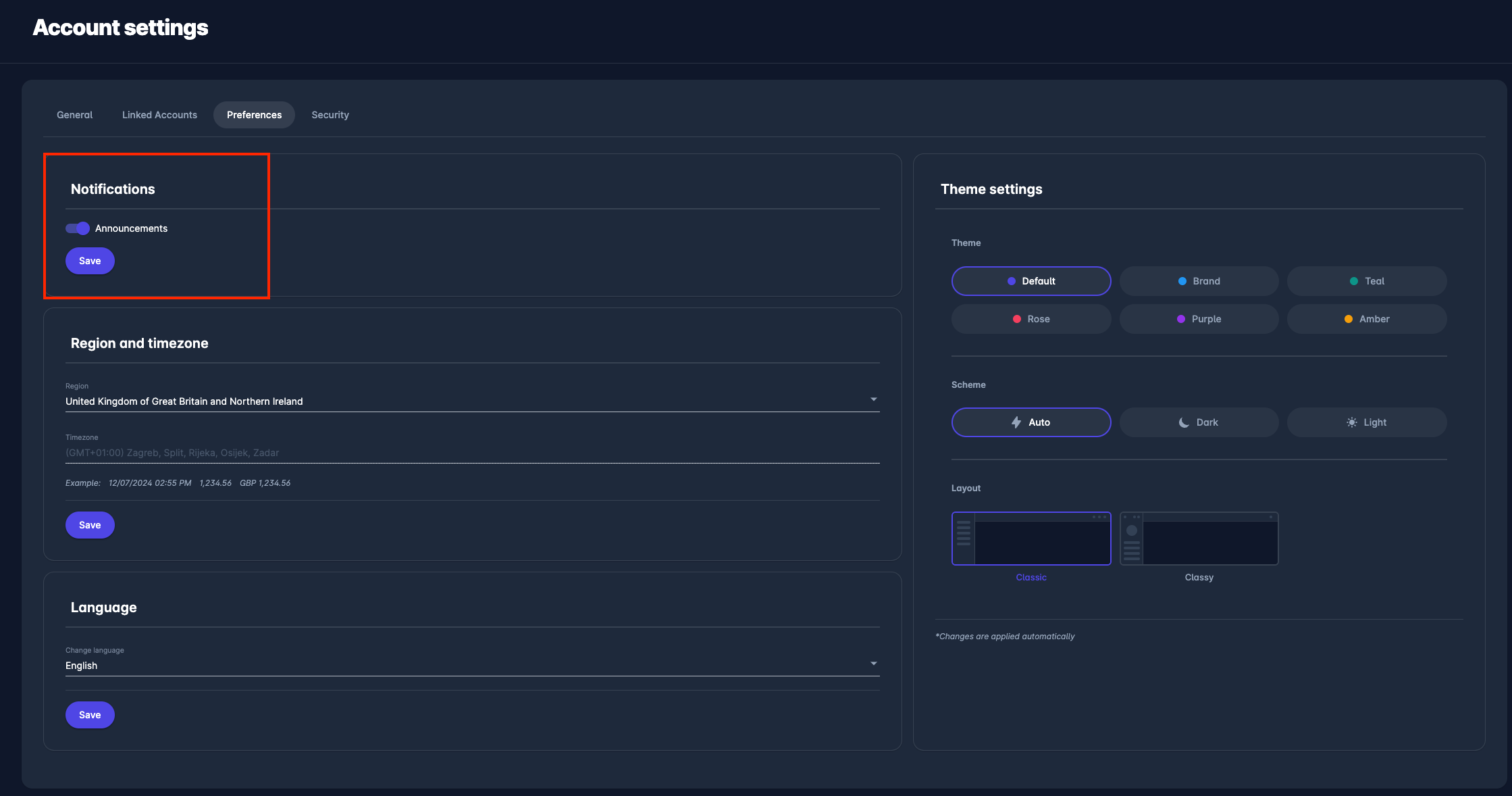Select the Amber theme option

(1367, 318)
